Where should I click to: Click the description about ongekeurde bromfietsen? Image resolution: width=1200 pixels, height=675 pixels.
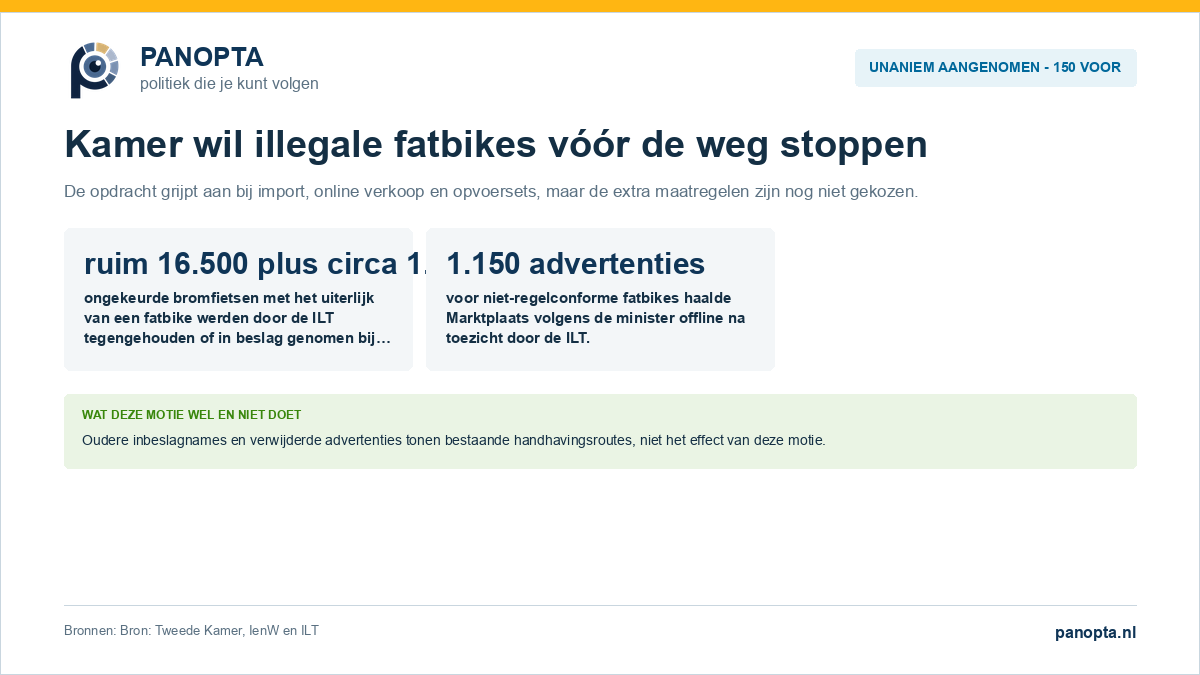pos(238,318)
